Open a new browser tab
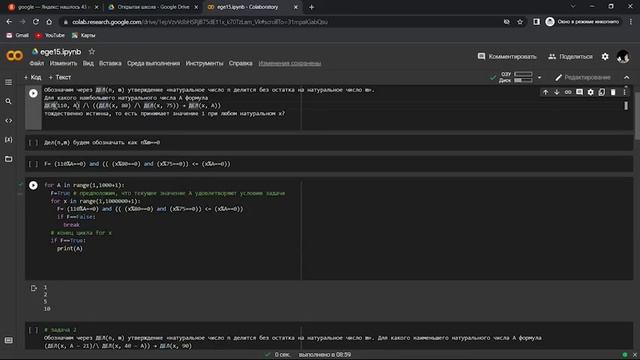Viewport: 640px width, 360px height. 311,7
